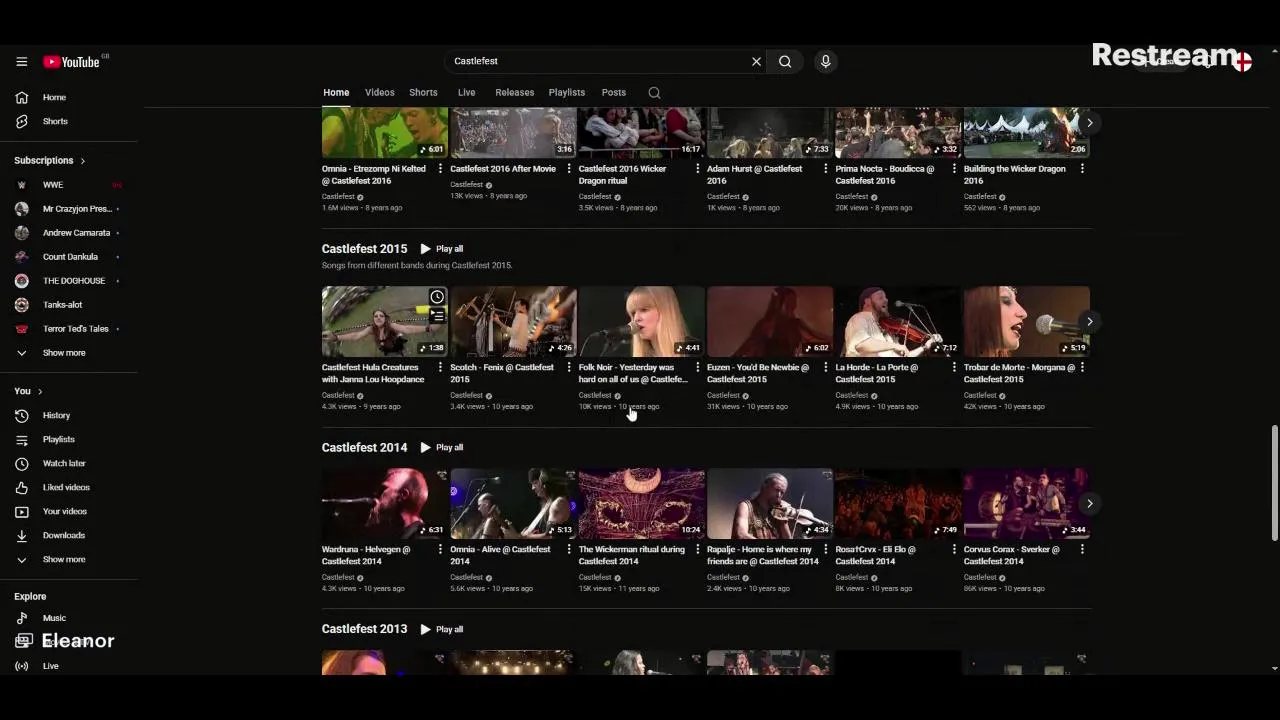The image size is (1280, 720).
Task: Next arrow on Castlefest 2014 row
Action: tap(1089, 503)
